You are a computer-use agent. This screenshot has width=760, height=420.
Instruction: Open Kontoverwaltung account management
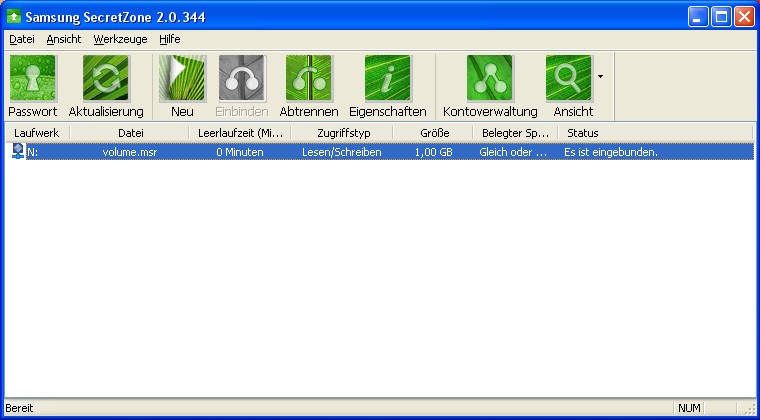pos(490,78)
